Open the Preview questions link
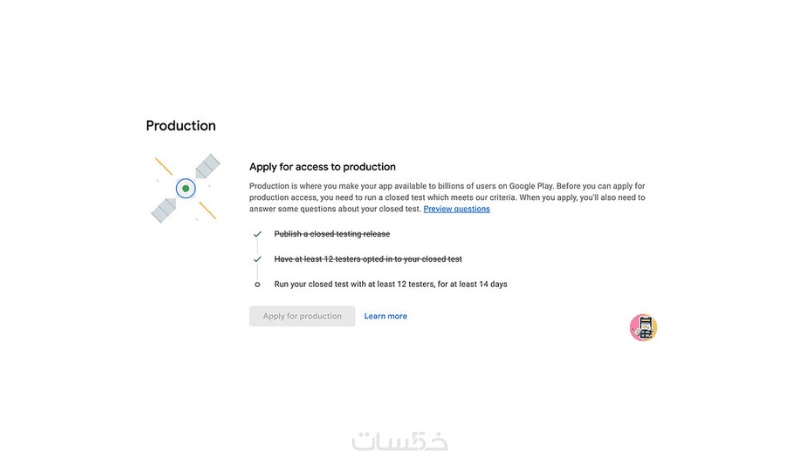The width and height of the screenshot is (800, 460). point(457,209)
